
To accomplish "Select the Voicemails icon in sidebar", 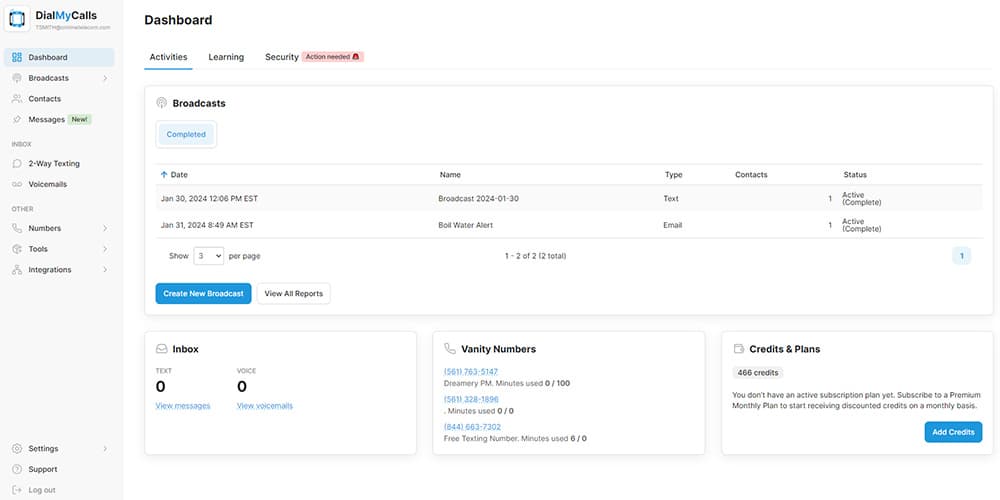I will click(x=17, y=185).
